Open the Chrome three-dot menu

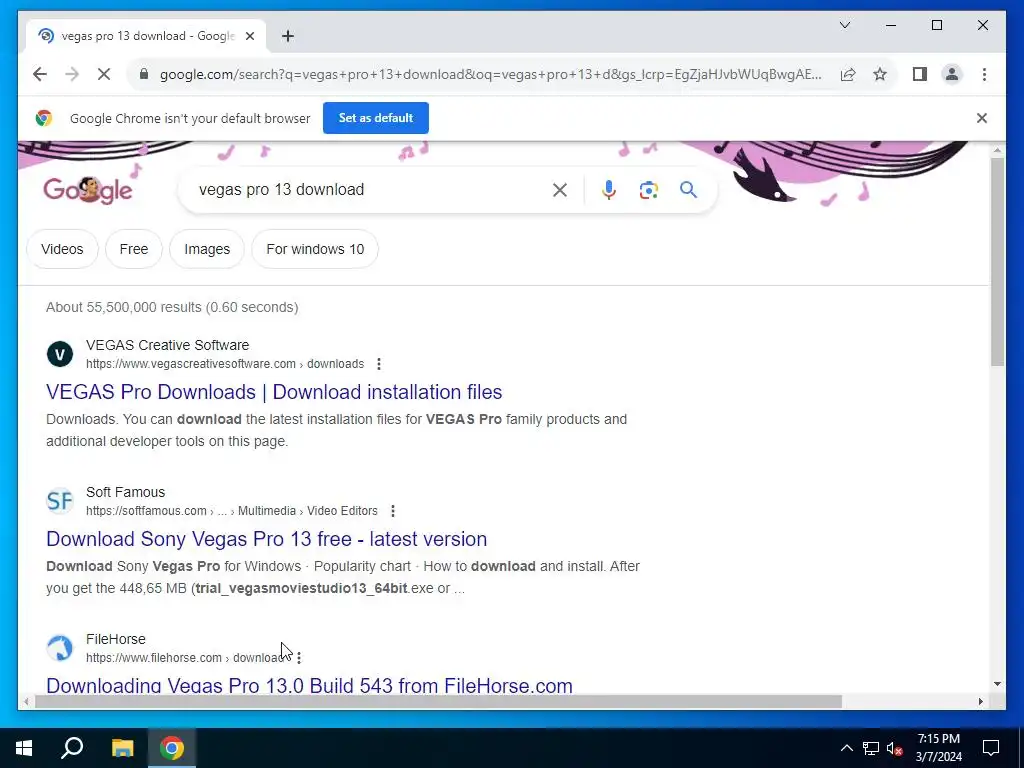(984, 74)
